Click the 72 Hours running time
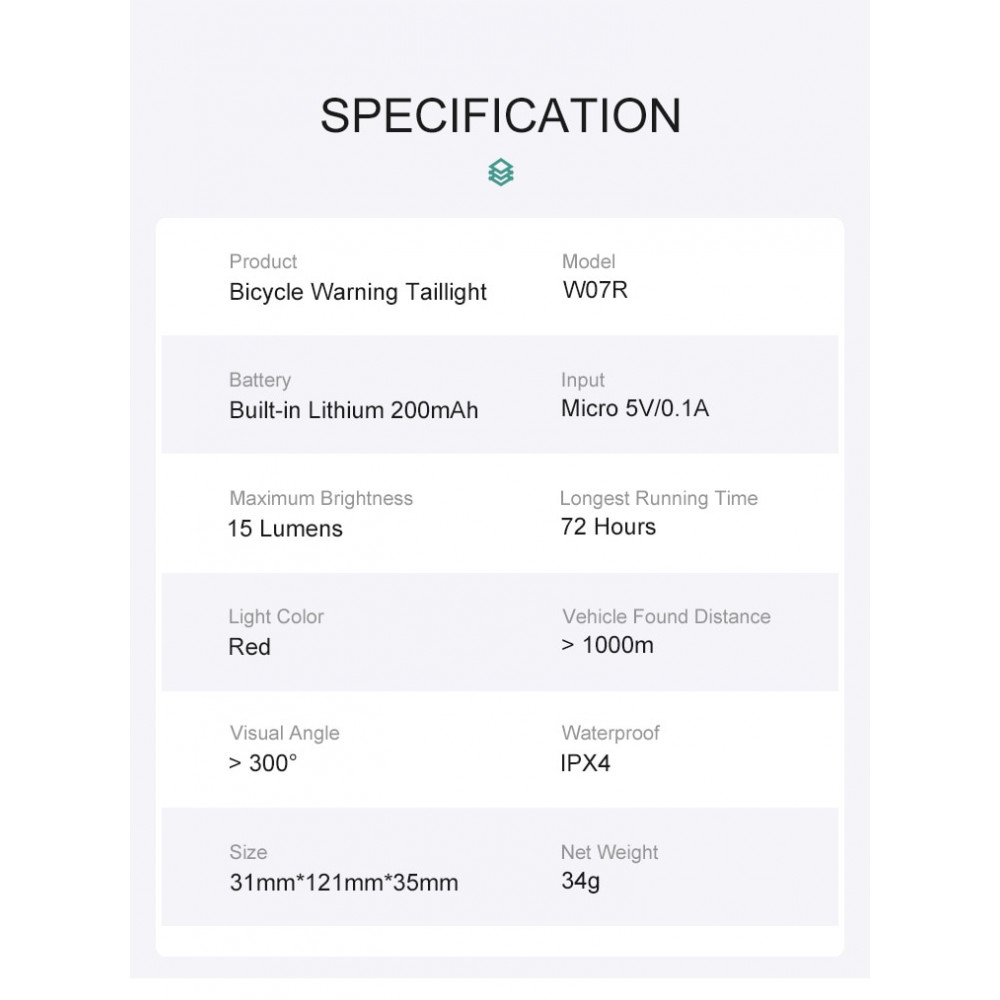 point(608,527)
